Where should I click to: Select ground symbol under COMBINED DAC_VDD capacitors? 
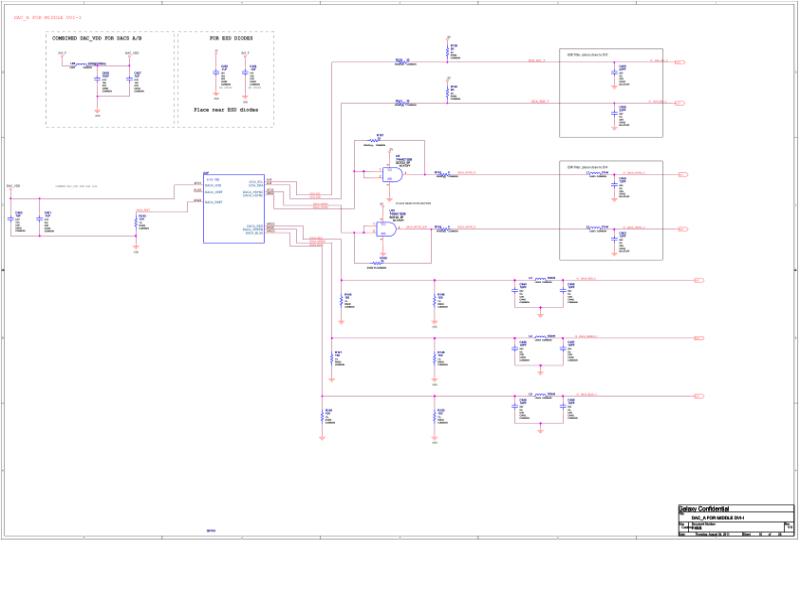[x=97, y=111]
